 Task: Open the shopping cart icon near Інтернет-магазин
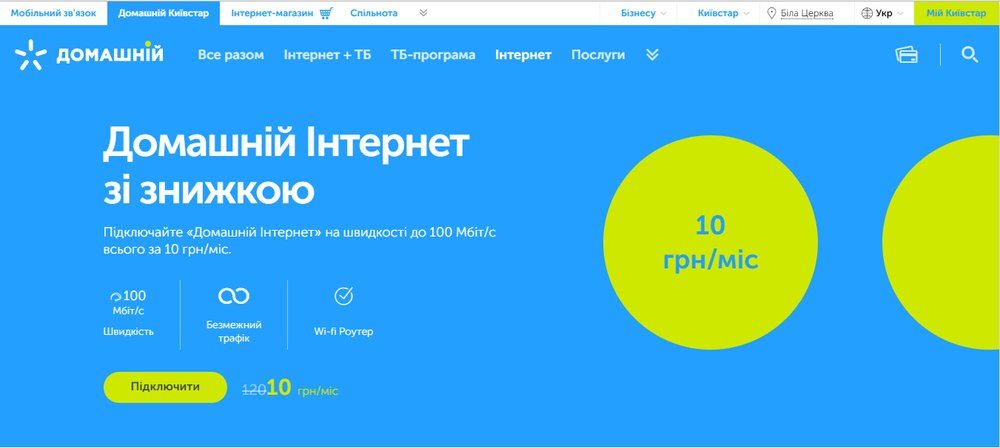pyautogui.click(x=327, y=13)
